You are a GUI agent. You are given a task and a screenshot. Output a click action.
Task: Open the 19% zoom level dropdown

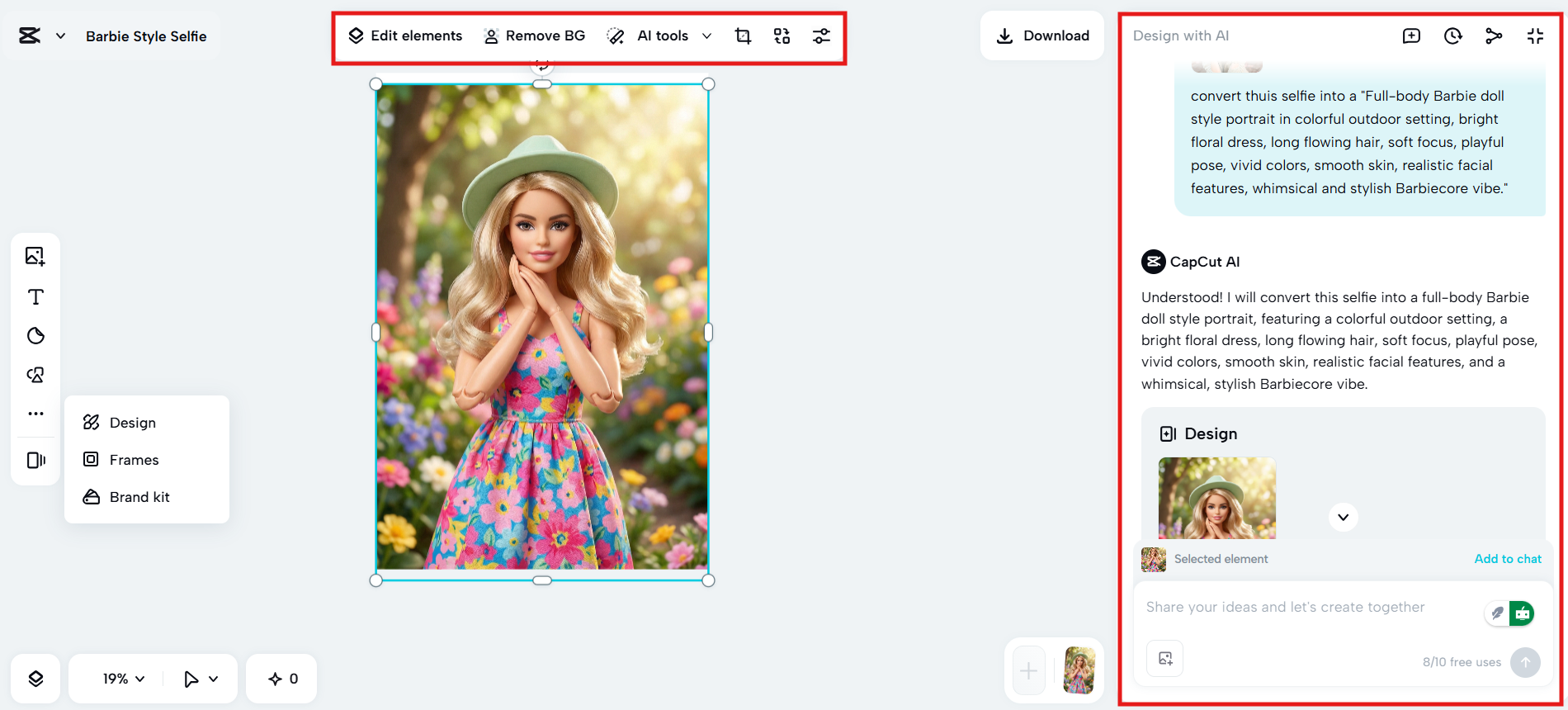[124, 679]
